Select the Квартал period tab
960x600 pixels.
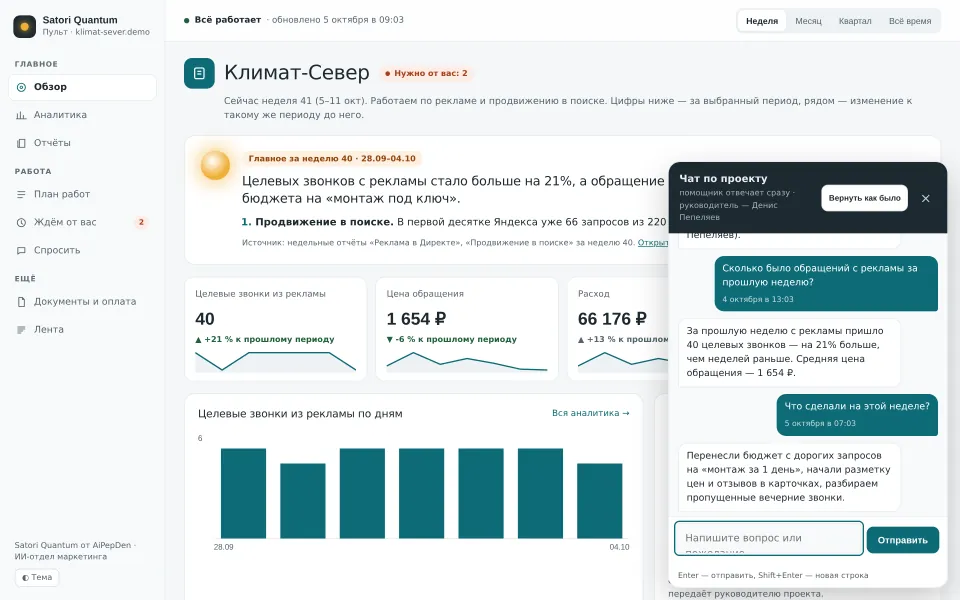tap(855, 21)
